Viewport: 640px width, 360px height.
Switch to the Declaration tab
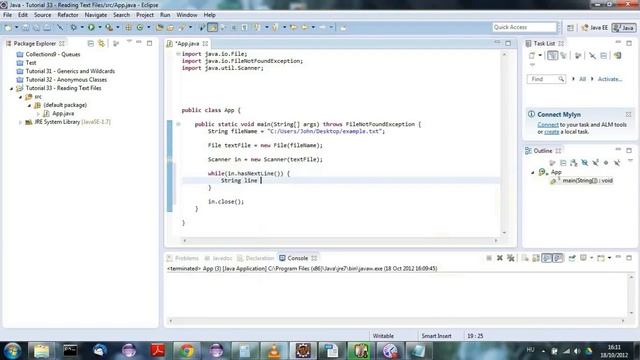point(256,258)
